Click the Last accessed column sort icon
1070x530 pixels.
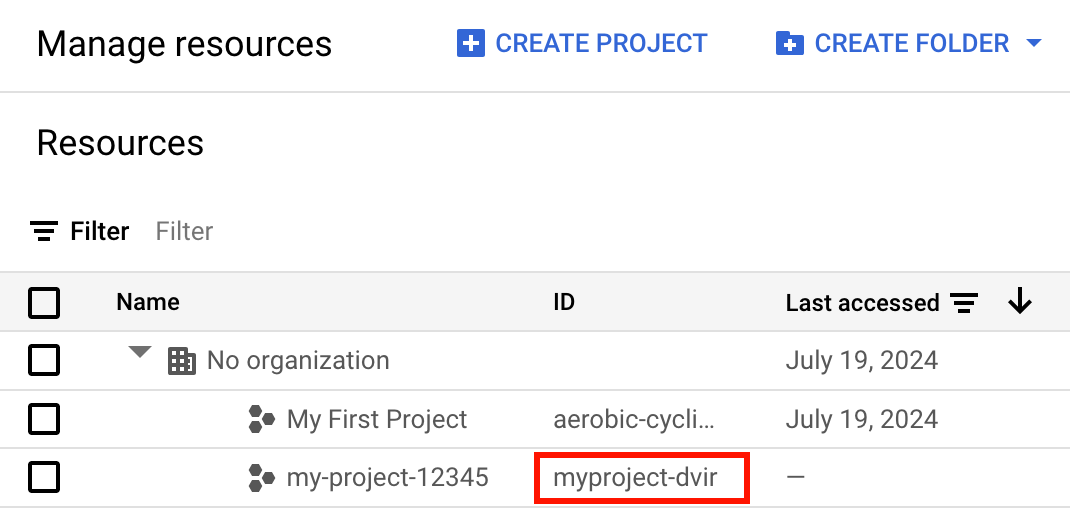(x=964, y=303)
